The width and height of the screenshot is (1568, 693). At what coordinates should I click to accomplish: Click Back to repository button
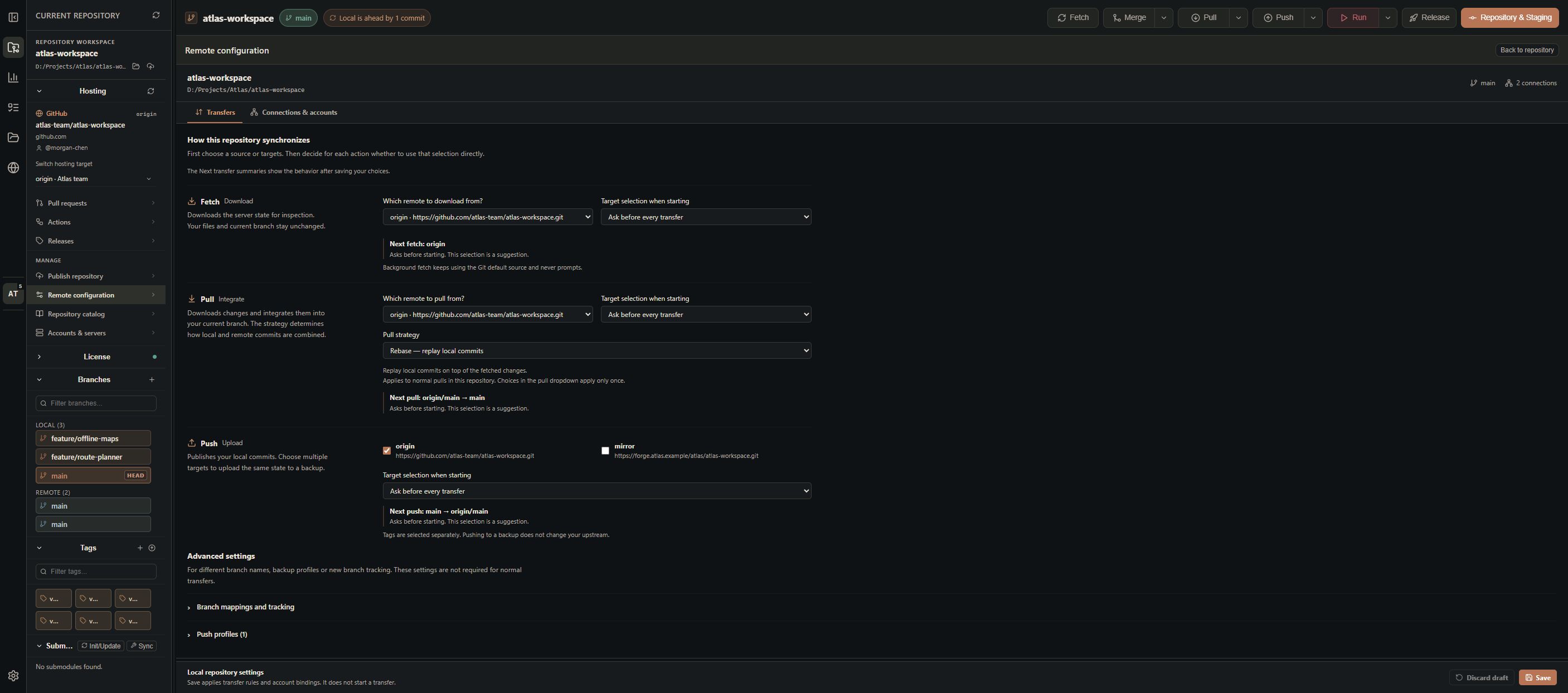(1527, 50)
